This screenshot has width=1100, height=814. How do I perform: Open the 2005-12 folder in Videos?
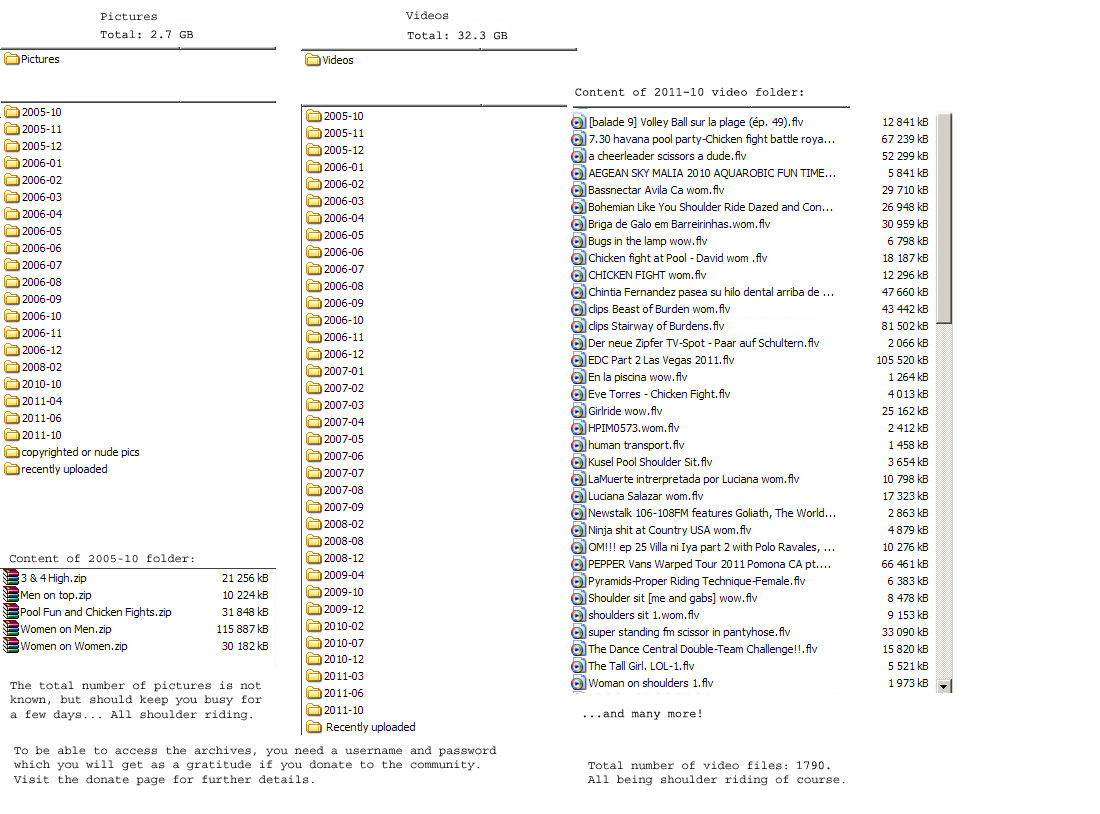(x=335, y=149)
